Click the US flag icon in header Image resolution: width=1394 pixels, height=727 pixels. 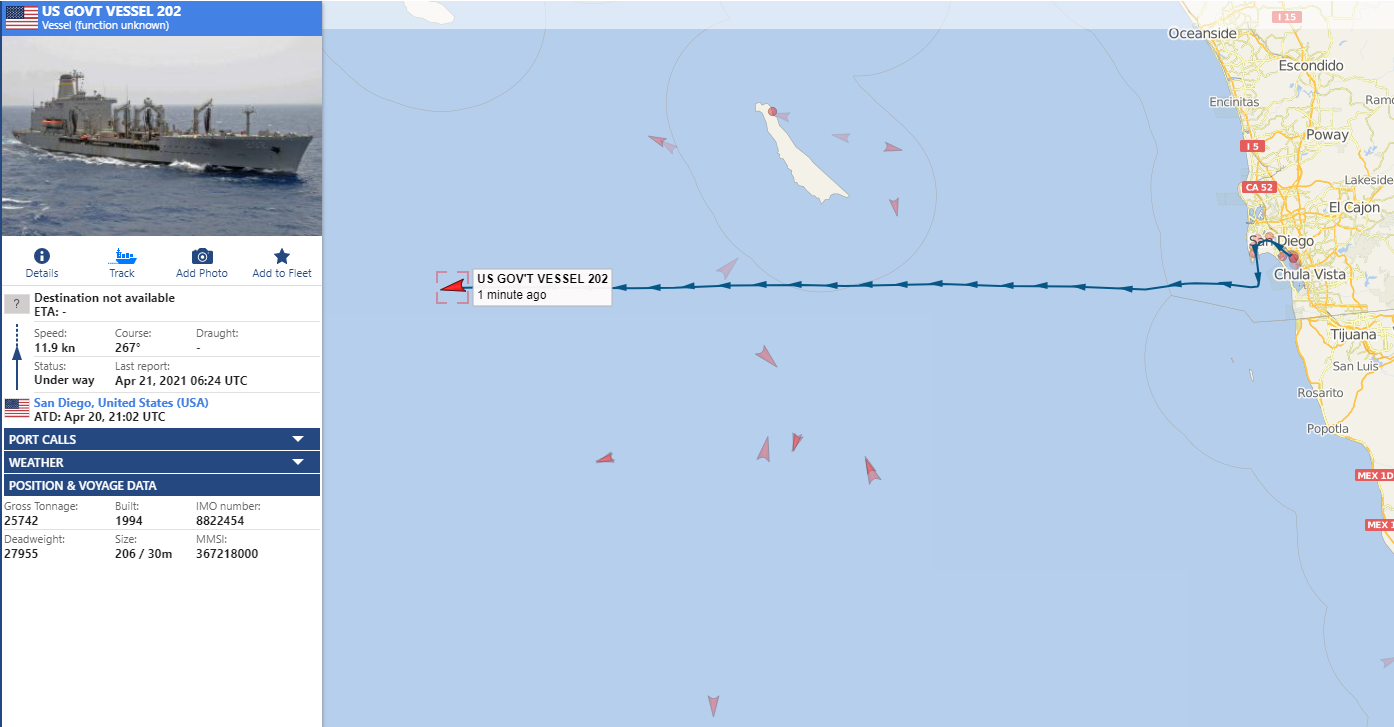pyautogui.click(x=22, y=17)
